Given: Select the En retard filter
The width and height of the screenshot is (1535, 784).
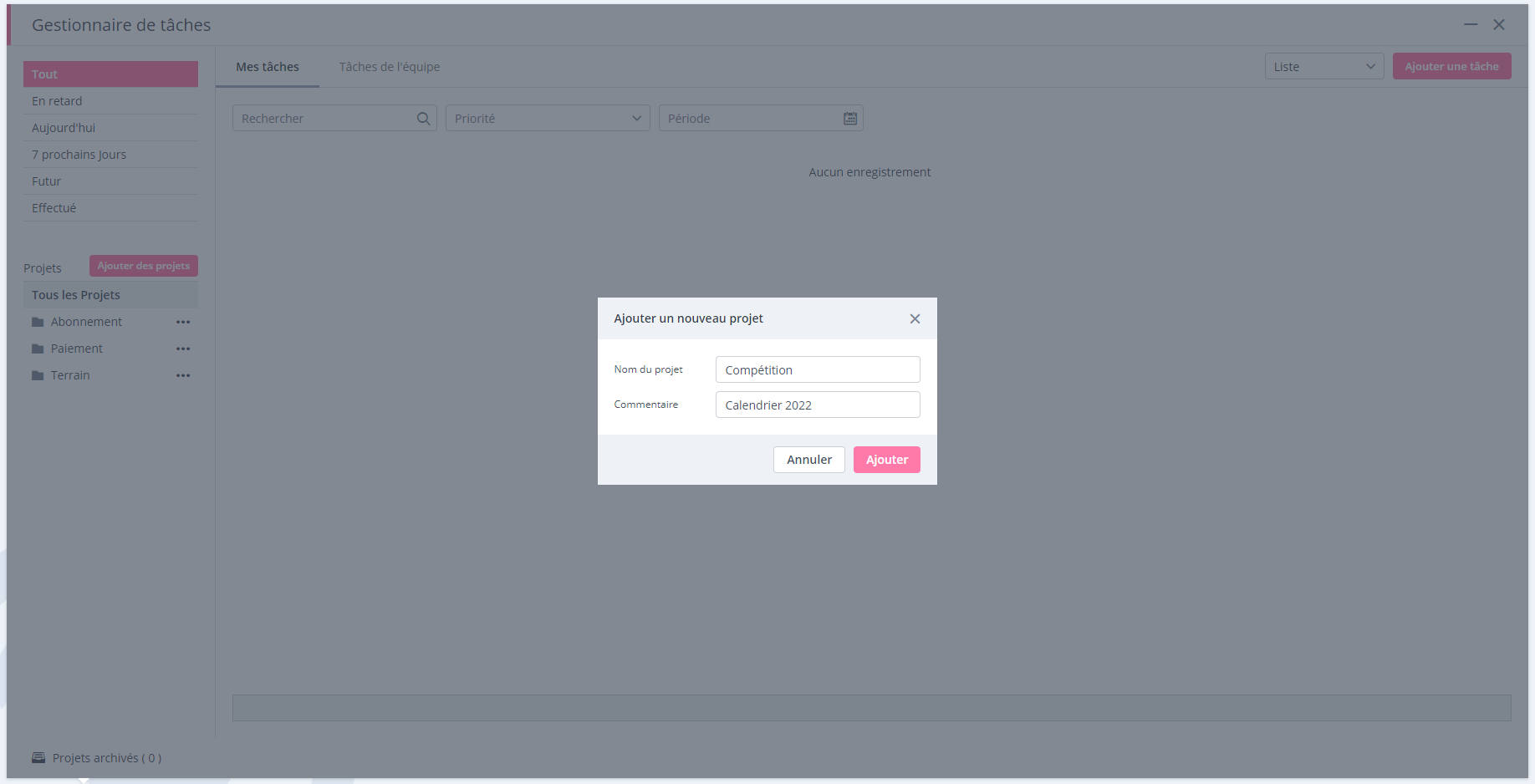Looking at the screenshot, I should coord(110,101).
